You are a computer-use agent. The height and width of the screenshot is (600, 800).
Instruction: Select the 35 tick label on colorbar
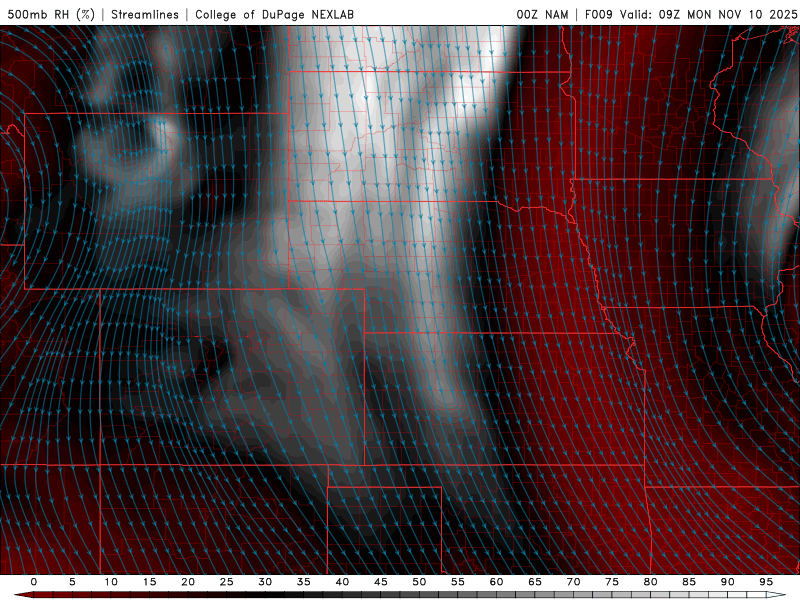coord(303,582)
